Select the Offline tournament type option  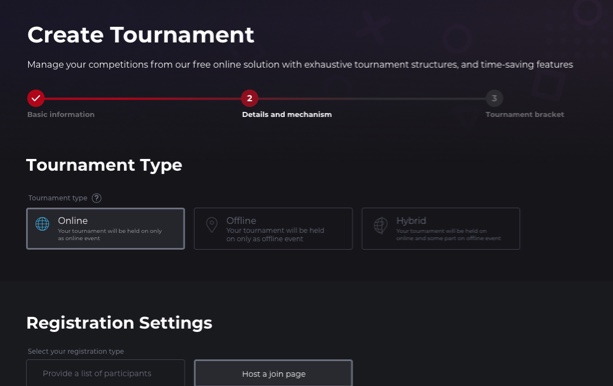tap(273, 229)
